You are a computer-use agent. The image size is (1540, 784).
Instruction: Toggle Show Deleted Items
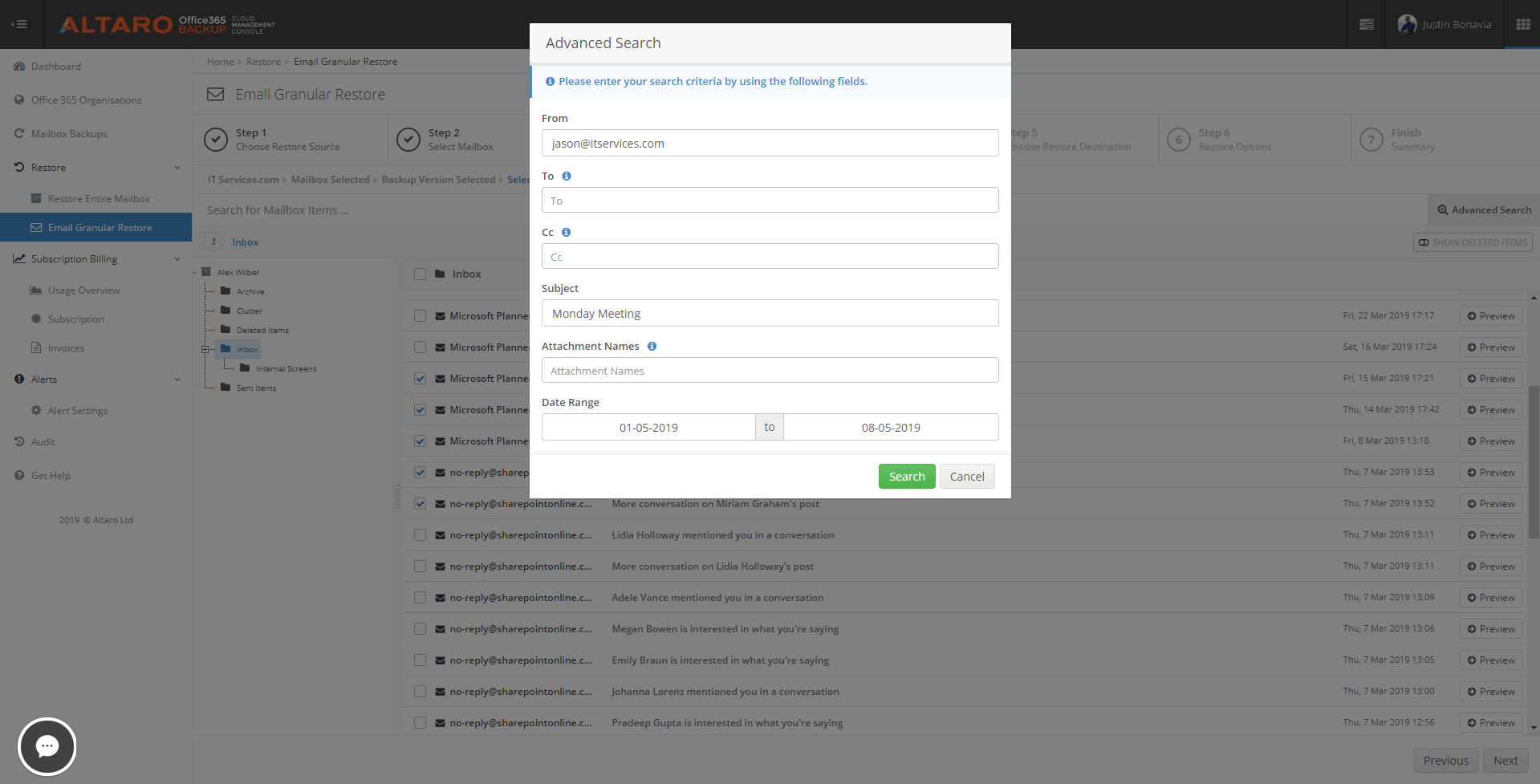[1473, 242]
